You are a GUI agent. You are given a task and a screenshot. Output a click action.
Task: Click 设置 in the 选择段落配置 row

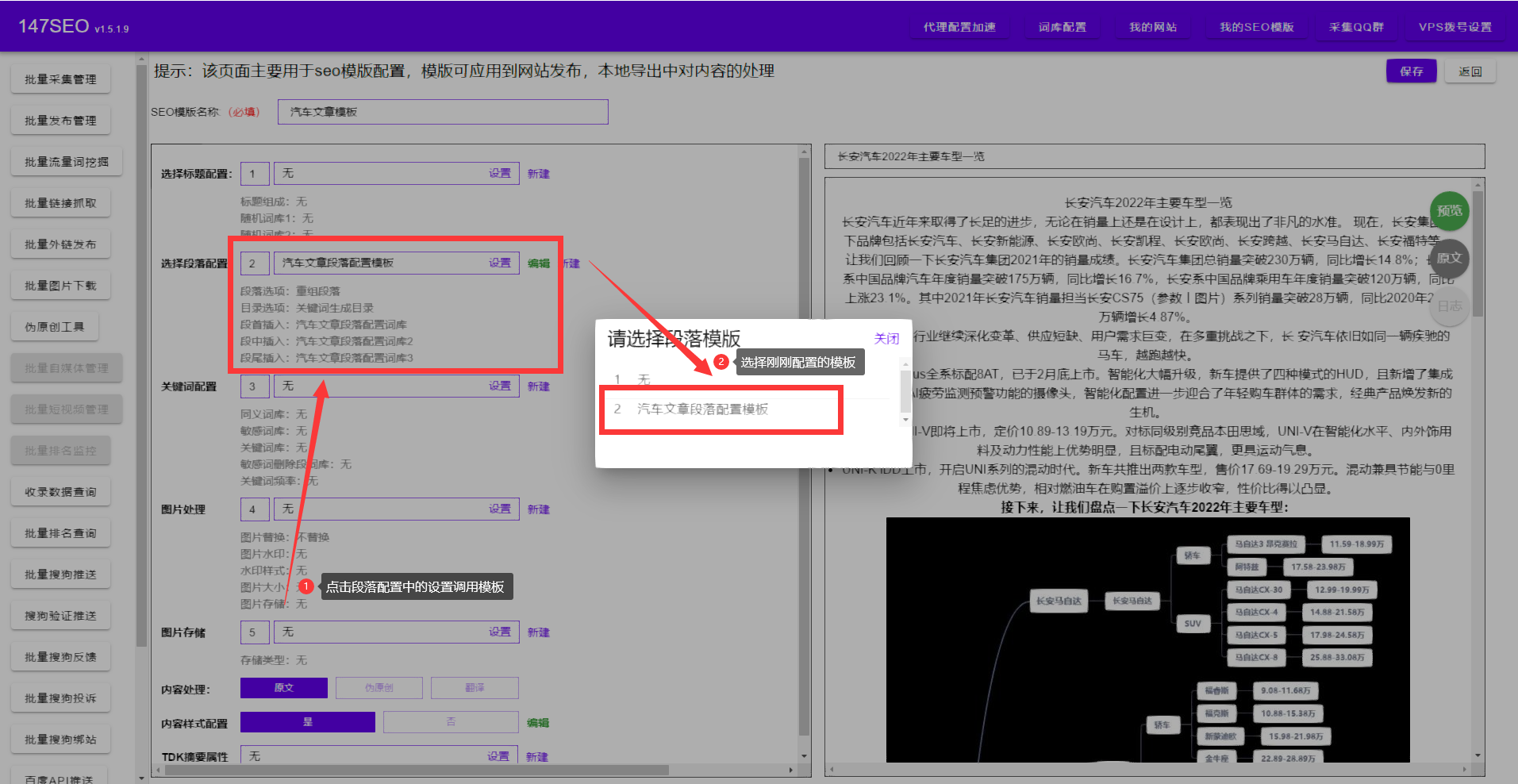500,263
